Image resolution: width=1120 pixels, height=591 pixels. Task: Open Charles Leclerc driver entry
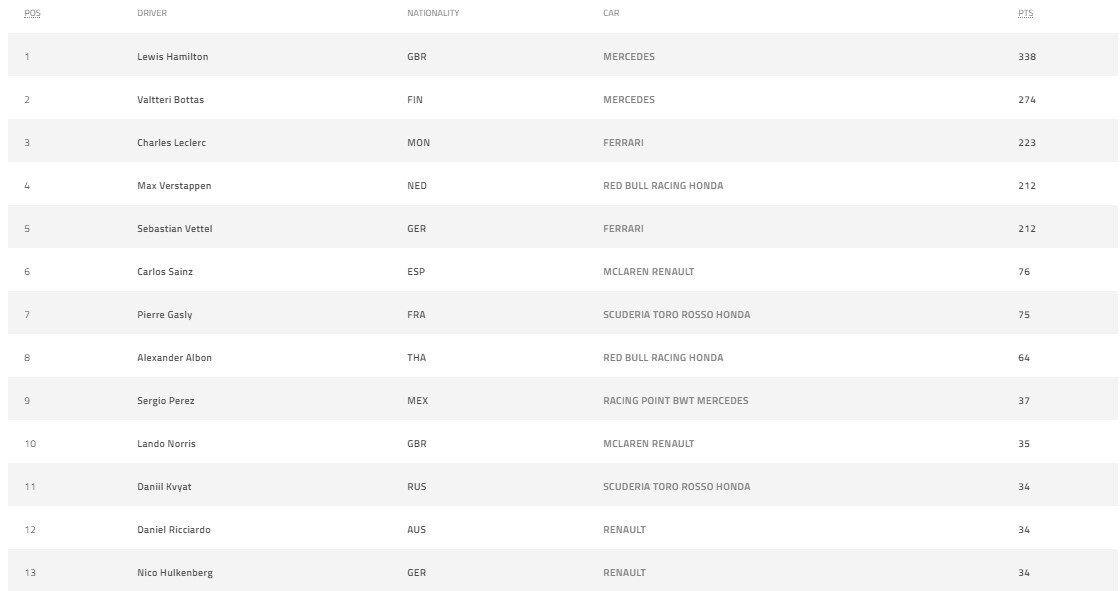(171, 142)
